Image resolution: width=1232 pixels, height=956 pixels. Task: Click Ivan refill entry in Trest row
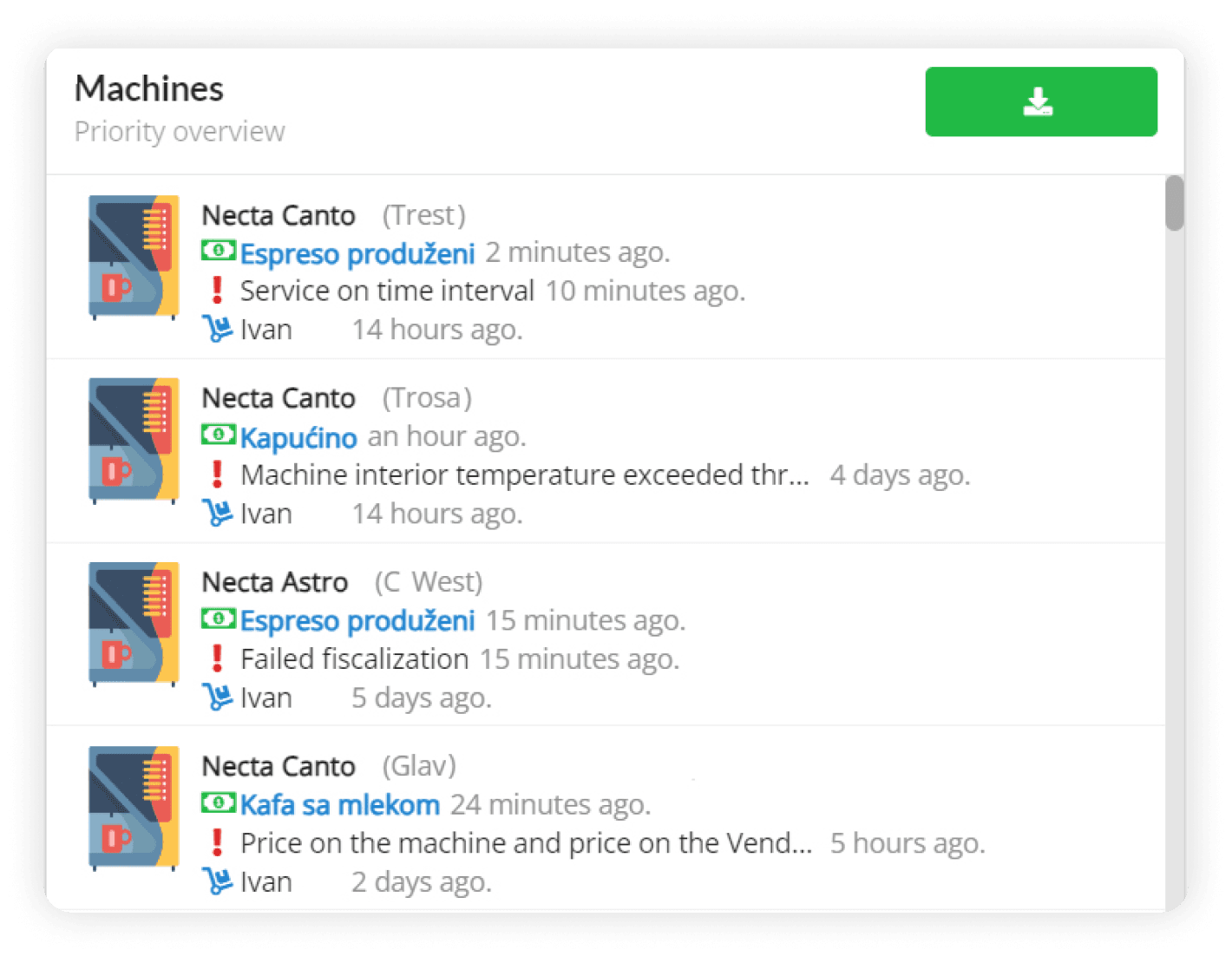266,330
